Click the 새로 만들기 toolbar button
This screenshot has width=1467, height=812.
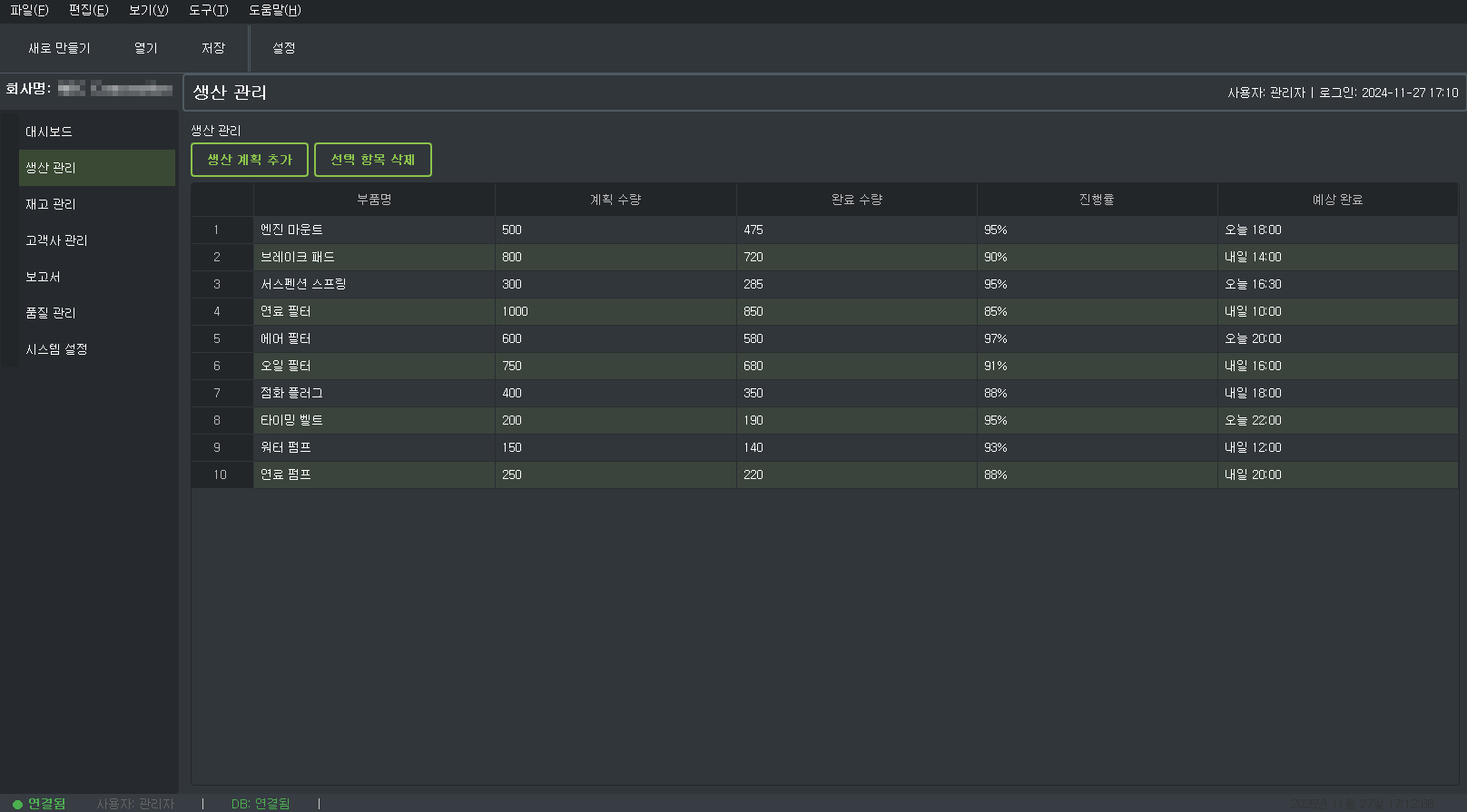click(59, 48)
